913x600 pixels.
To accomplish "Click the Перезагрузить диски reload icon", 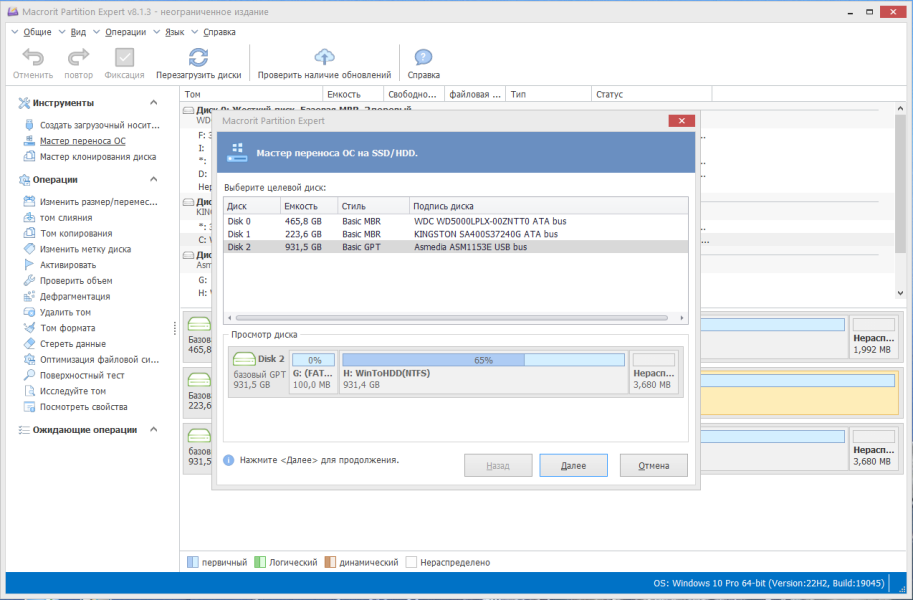I will point(198,57).
